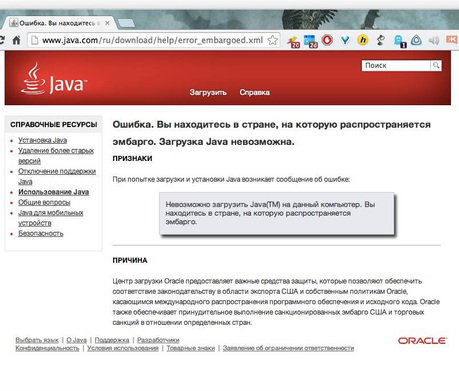Open the Безопасность sidebar link
459x391 pixels.
pyautogui.click(x=40, y=233)
